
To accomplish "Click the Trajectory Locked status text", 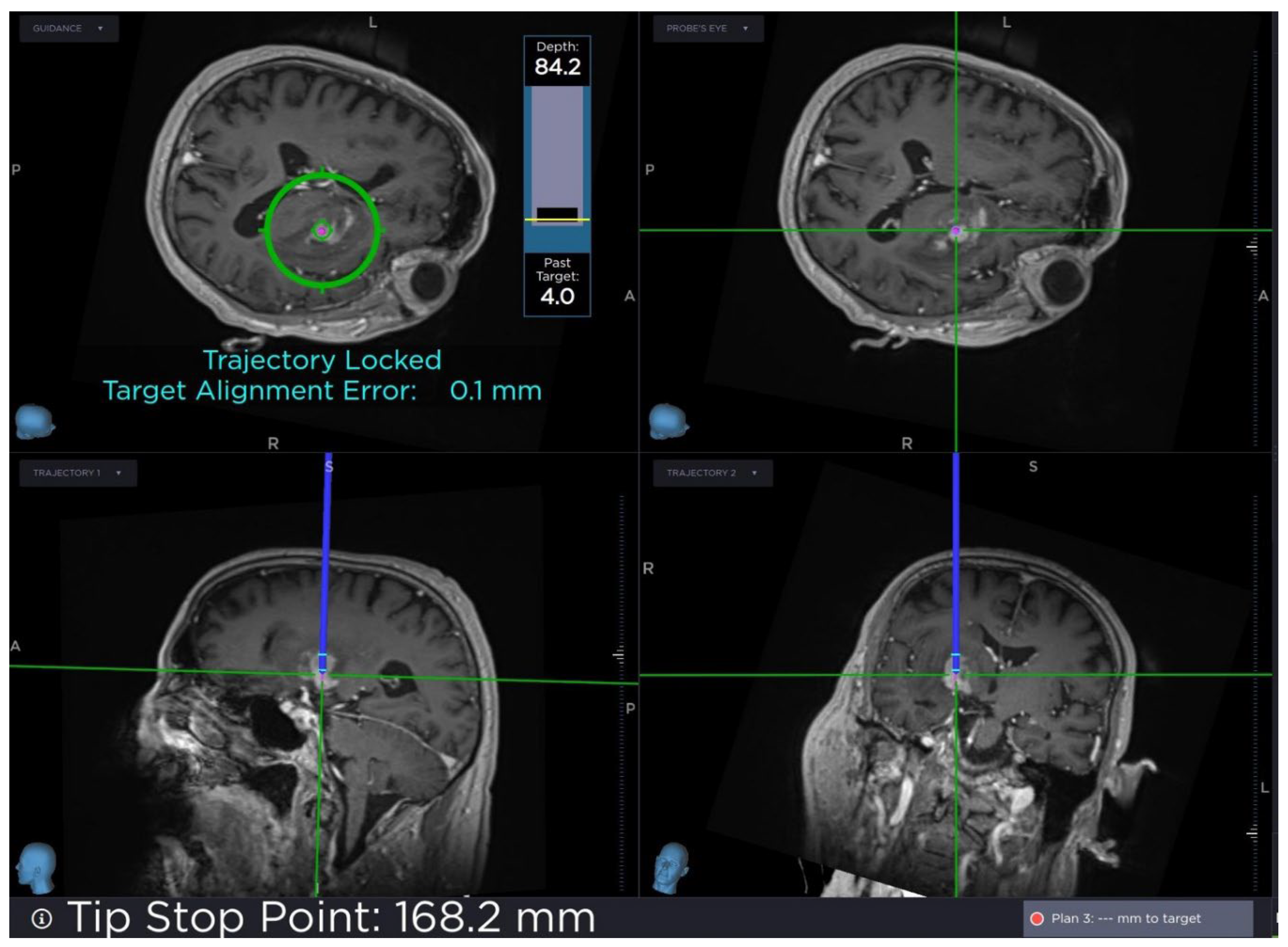I will coord(322,361).
